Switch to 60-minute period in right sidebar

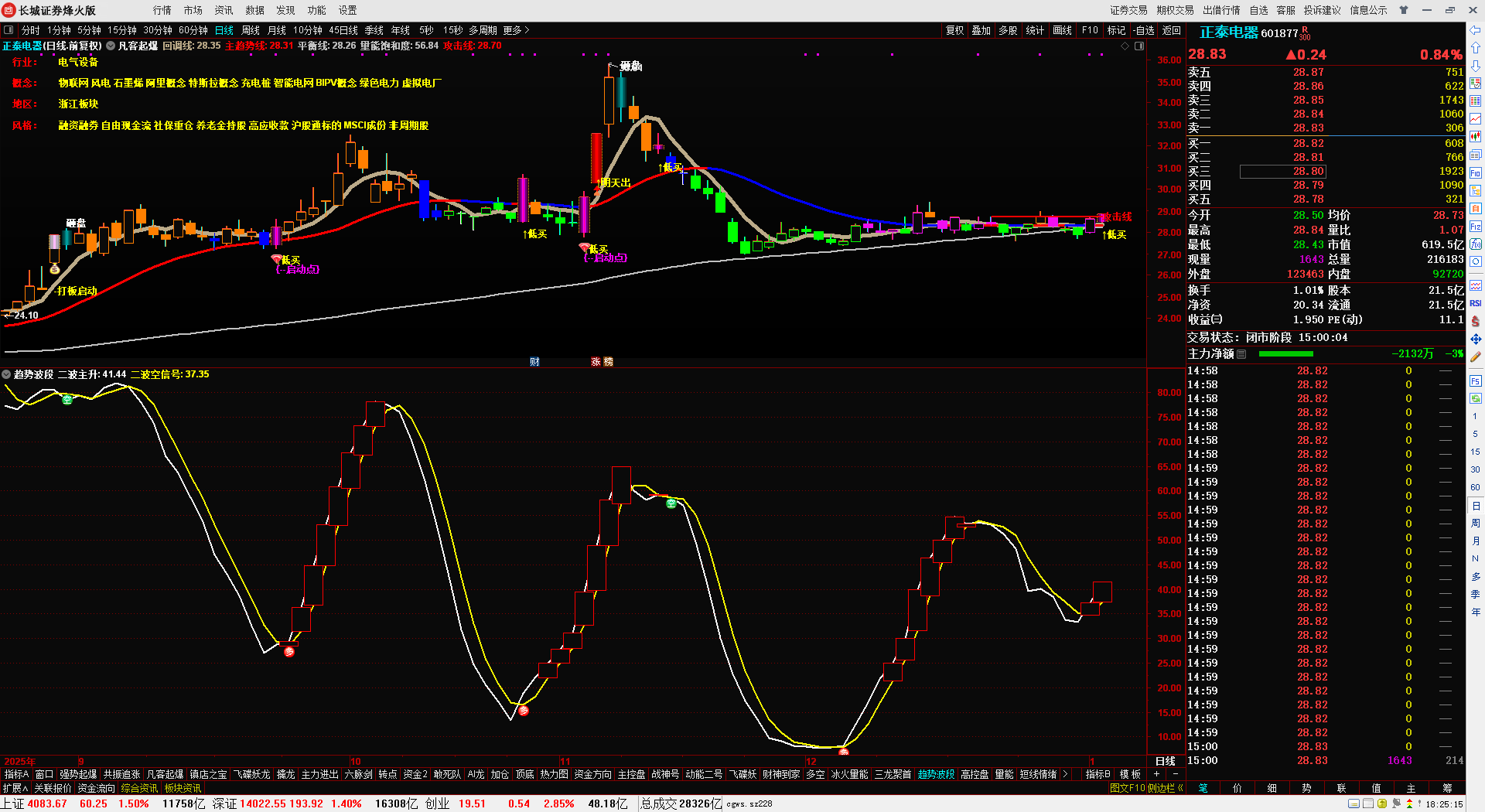1475,487
